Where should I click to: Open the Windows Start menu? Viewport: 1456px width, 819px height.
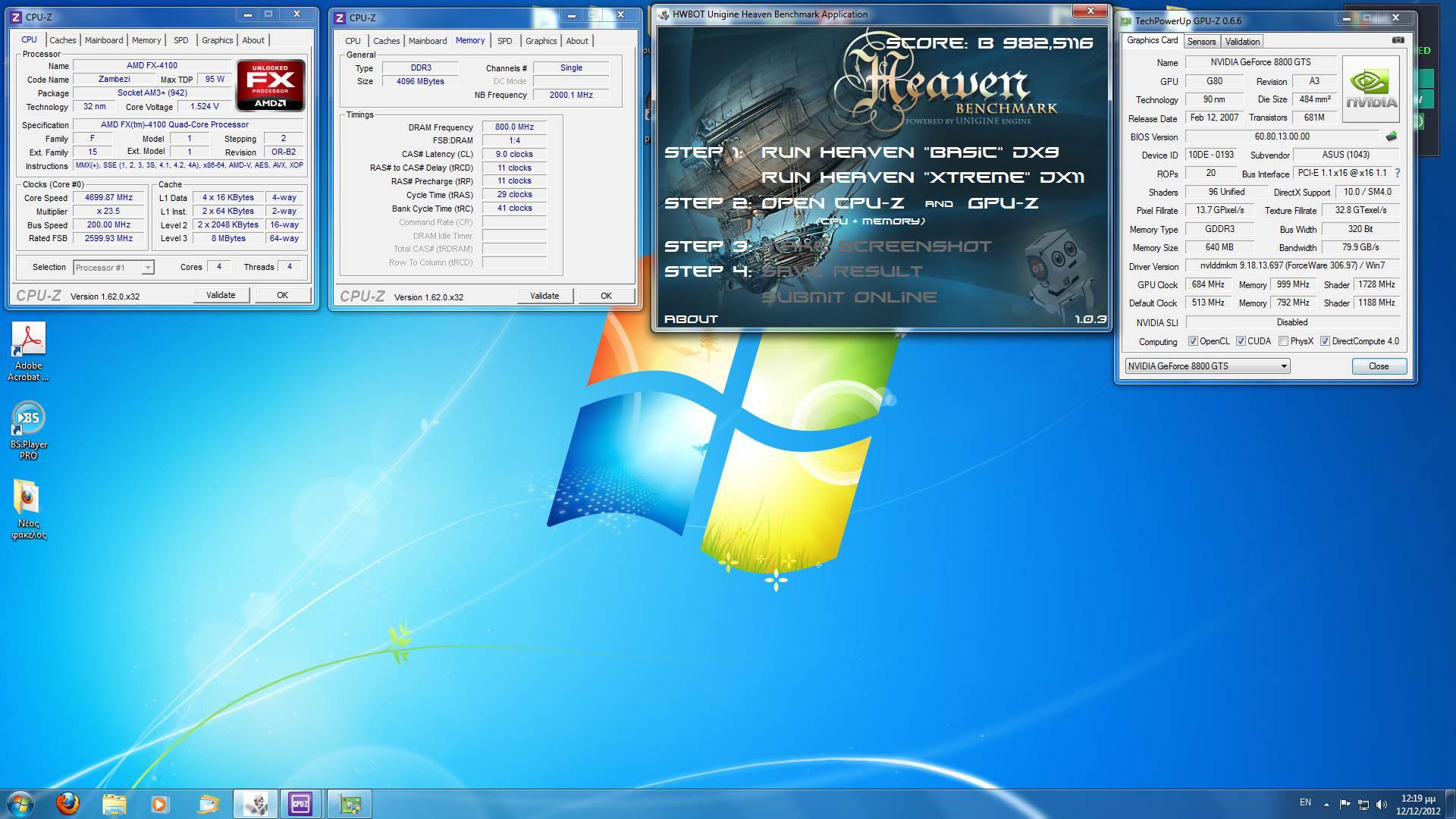point(20,803)
